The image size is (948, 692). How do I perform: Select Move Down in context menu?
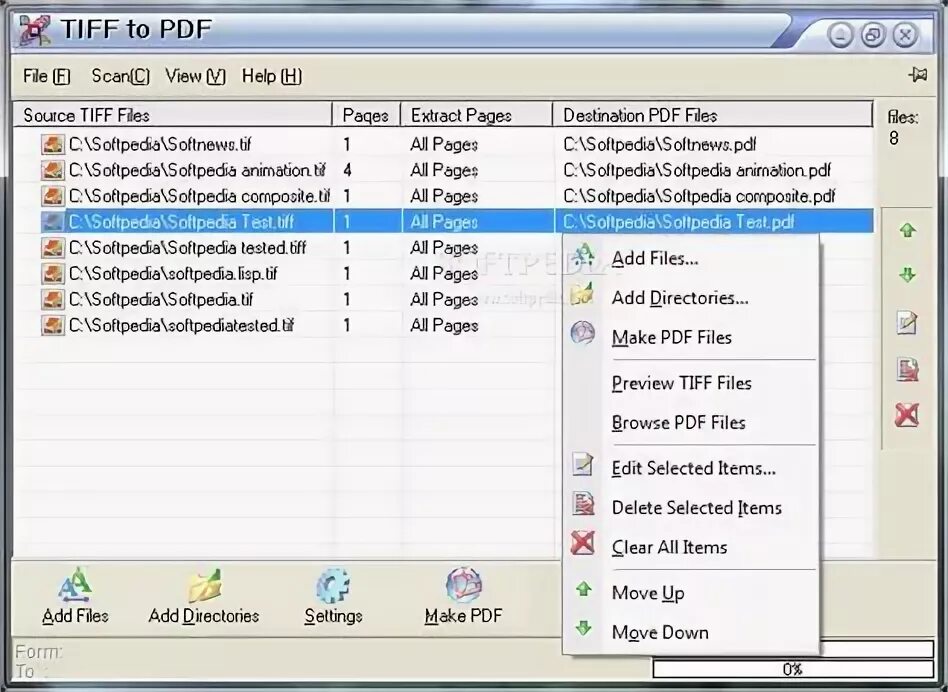click(x=690, y=632)
